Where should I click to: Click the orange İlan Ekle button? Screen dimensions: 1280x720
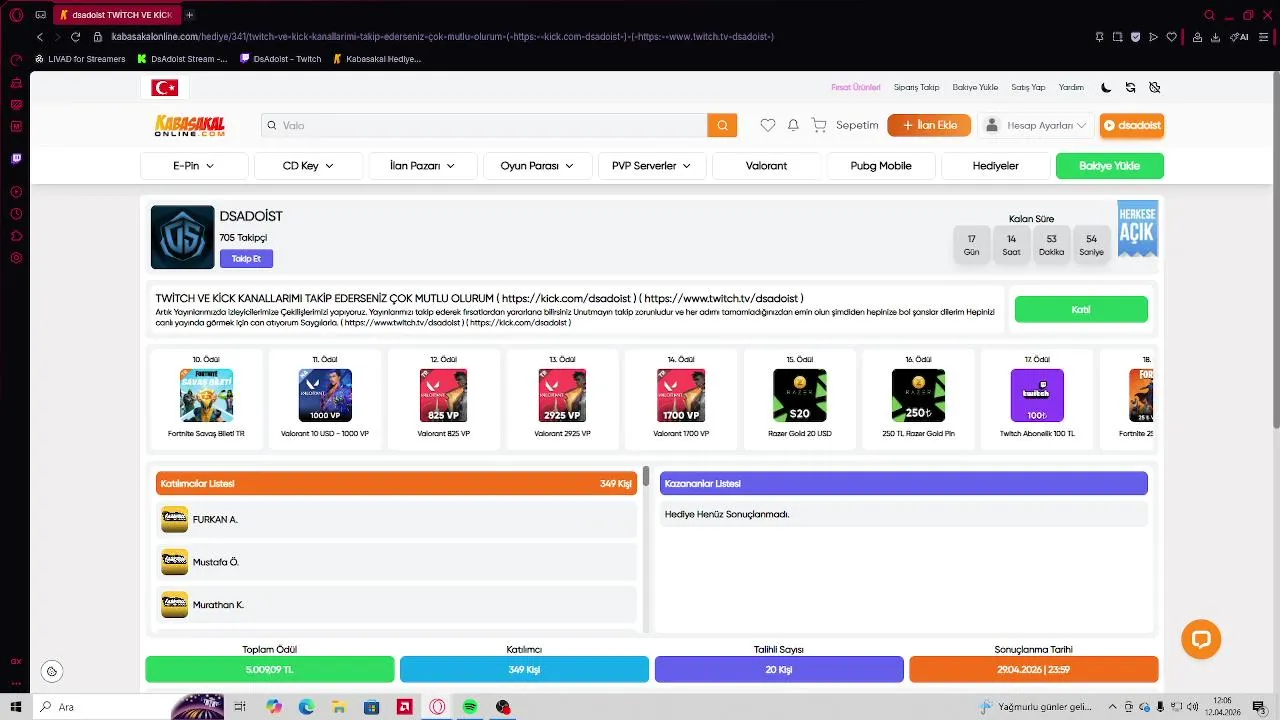(x=929, y=125)
